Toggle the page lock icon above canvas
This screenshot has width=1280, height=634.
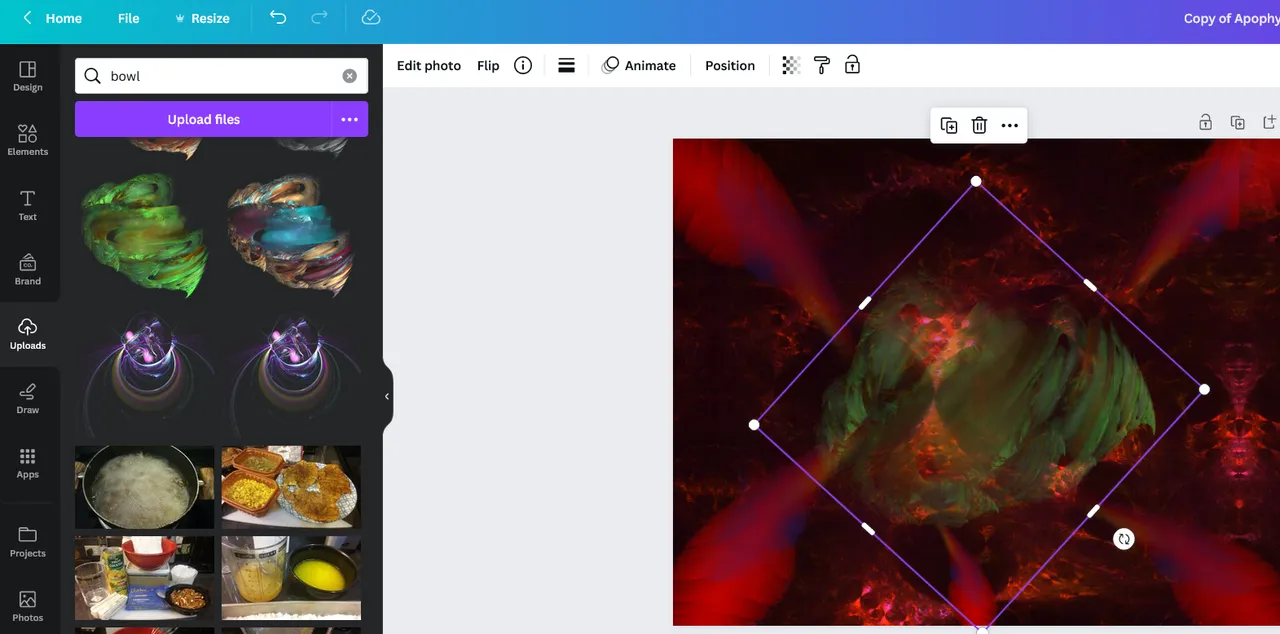tap(1206, 122)
